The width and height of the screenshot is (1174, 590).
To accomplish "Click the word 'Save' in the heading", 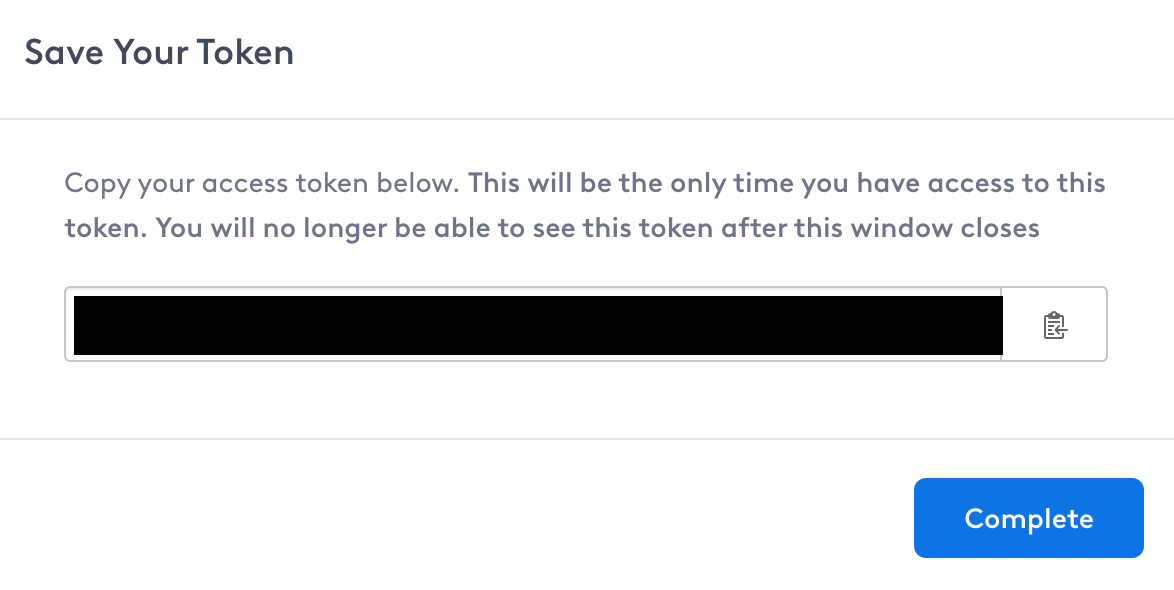I will [x=64, y=52].
